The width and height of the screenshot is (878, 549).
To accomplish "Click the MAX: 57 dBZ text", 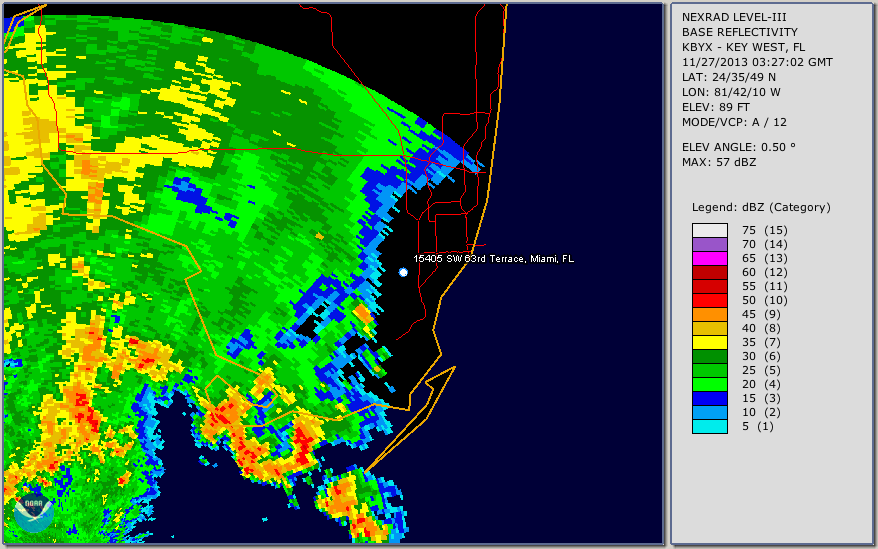I will pos(719,162).
